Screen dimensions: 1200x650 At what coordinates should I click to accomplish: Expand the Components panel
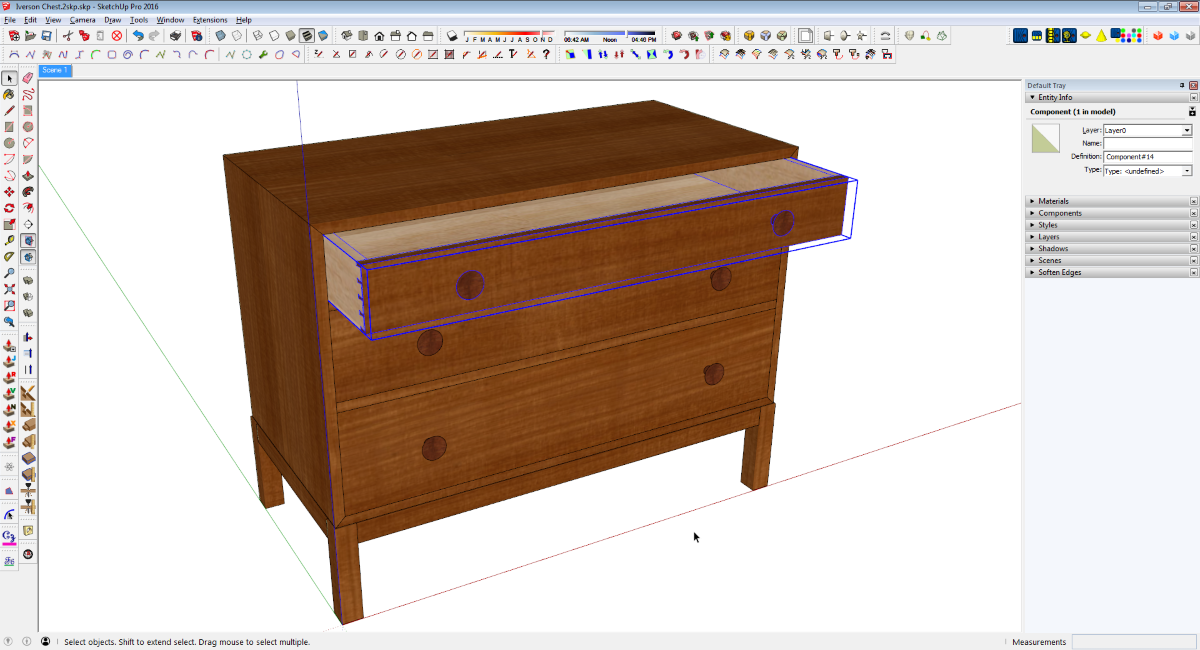click(x=1031, y=213)
